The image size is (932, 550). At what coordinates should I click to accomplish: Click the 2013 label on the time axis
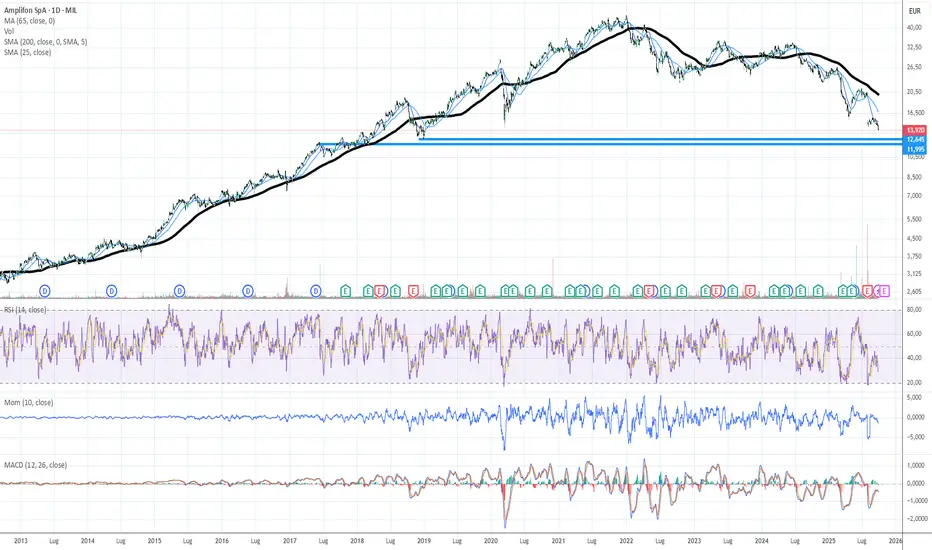coord(21,541)
